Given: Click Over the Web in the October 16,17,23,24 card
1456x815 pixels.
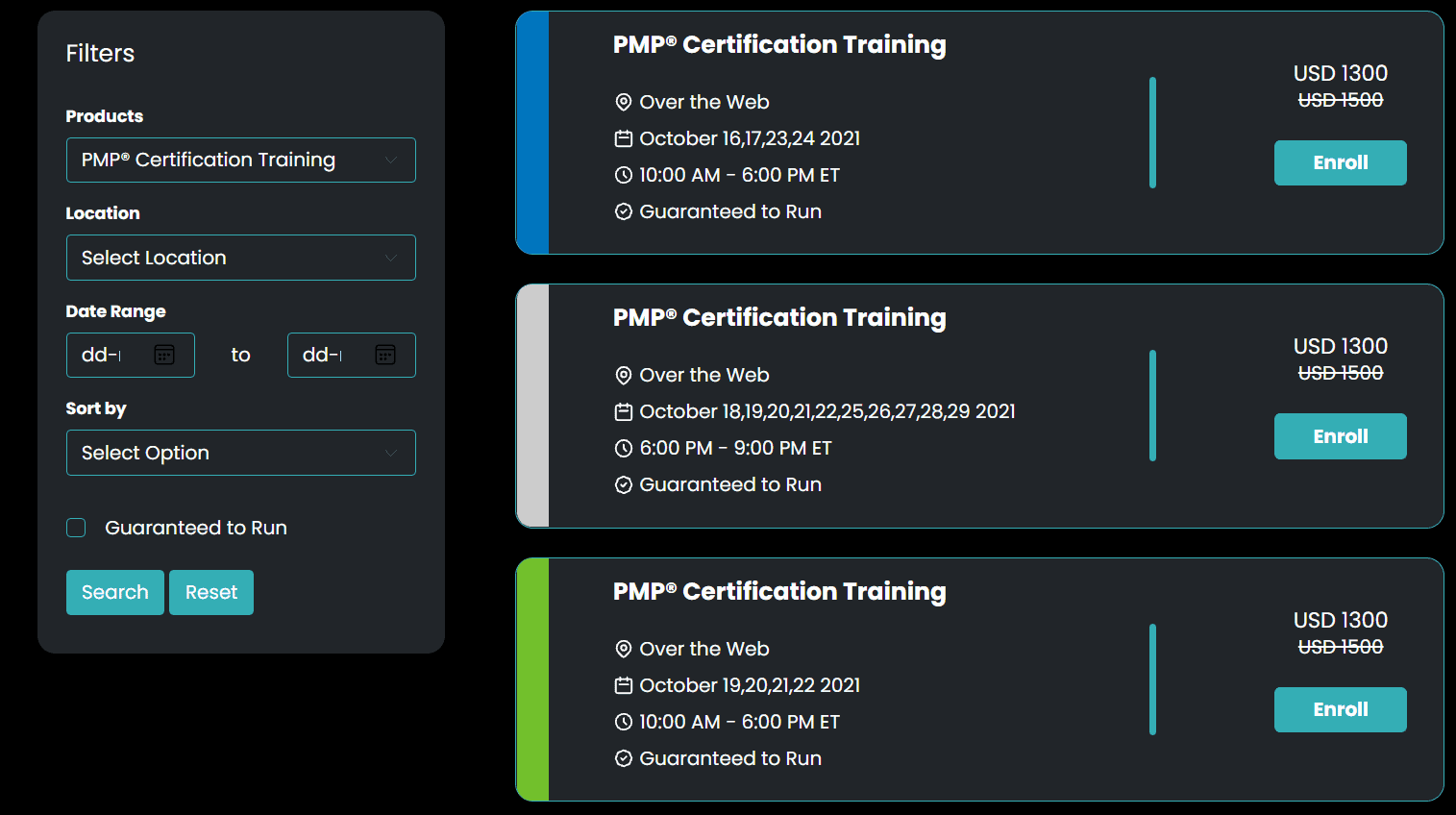Looking at the screenshot, I should coord(704,102).
